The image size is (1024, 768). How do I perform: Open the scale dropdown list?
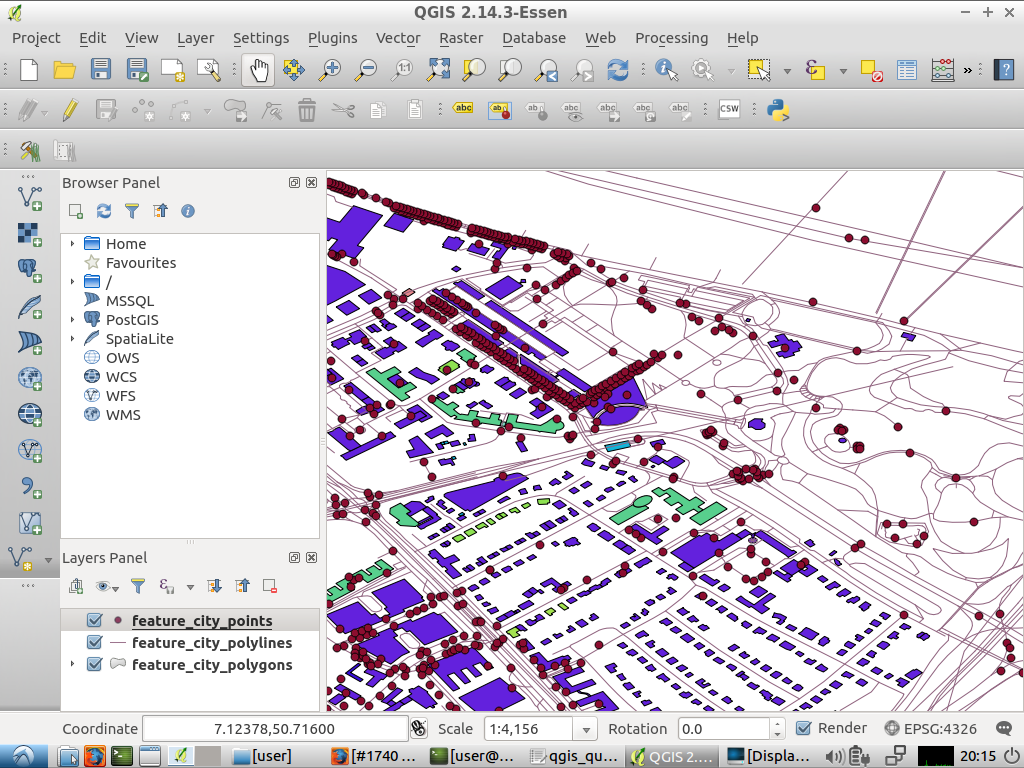[586, 729]
